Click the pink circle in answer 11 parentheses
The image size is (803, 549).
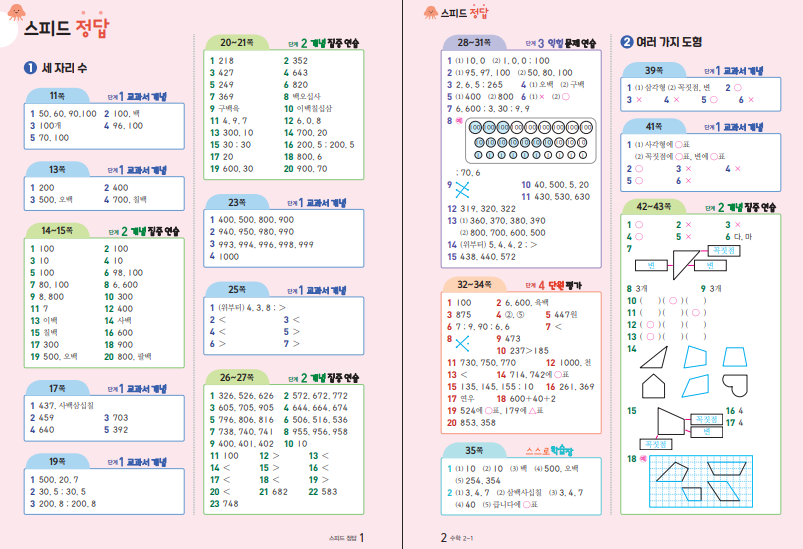(x=695, y=312)
